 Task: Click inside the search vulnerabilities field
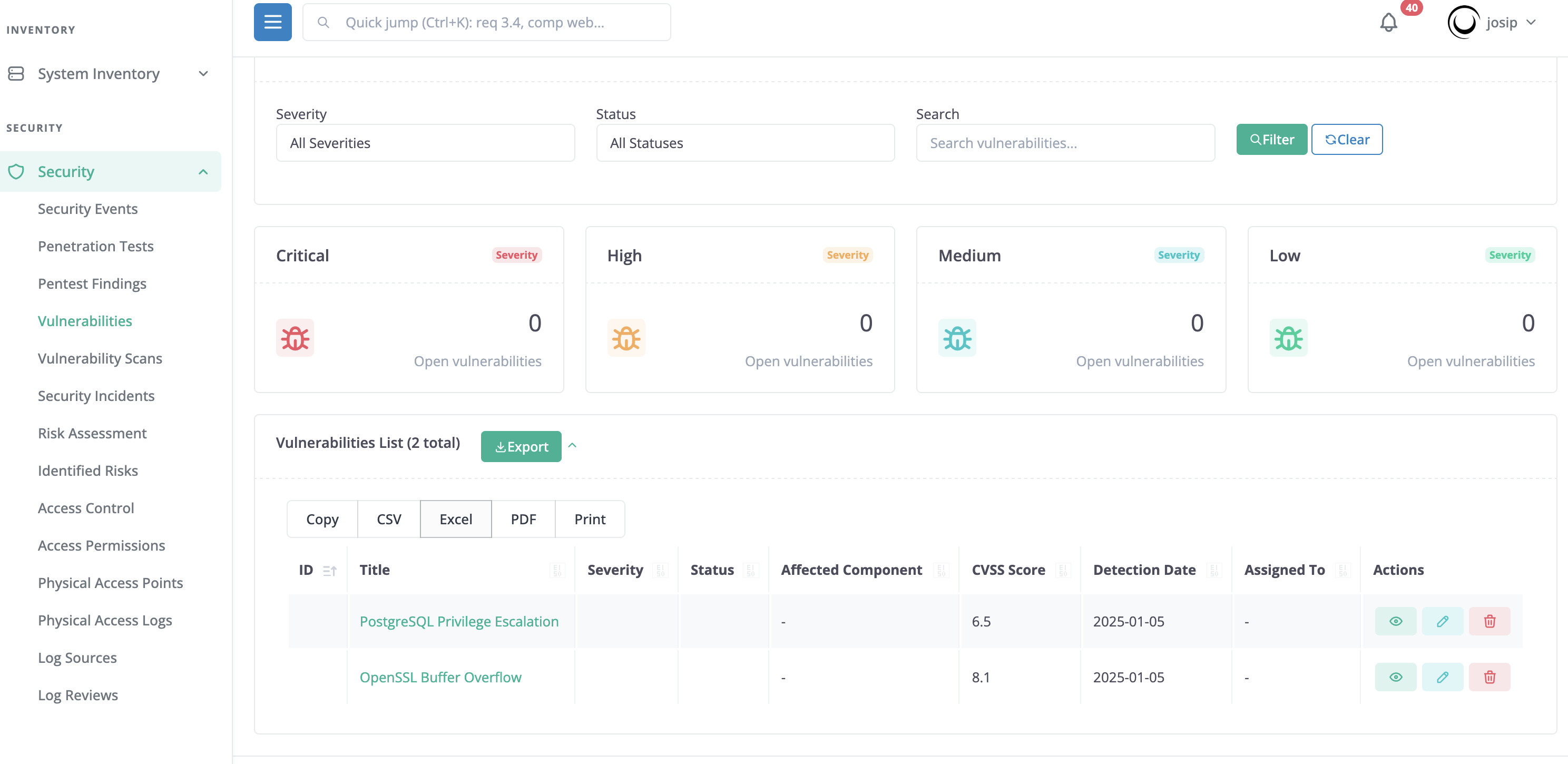click(1065, 142)
